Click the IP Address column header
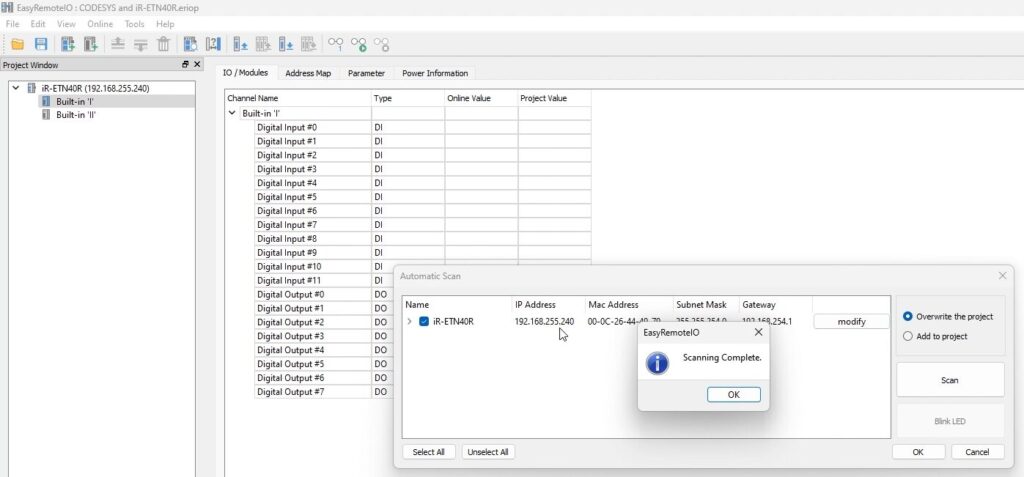 (x=548, y=304)
